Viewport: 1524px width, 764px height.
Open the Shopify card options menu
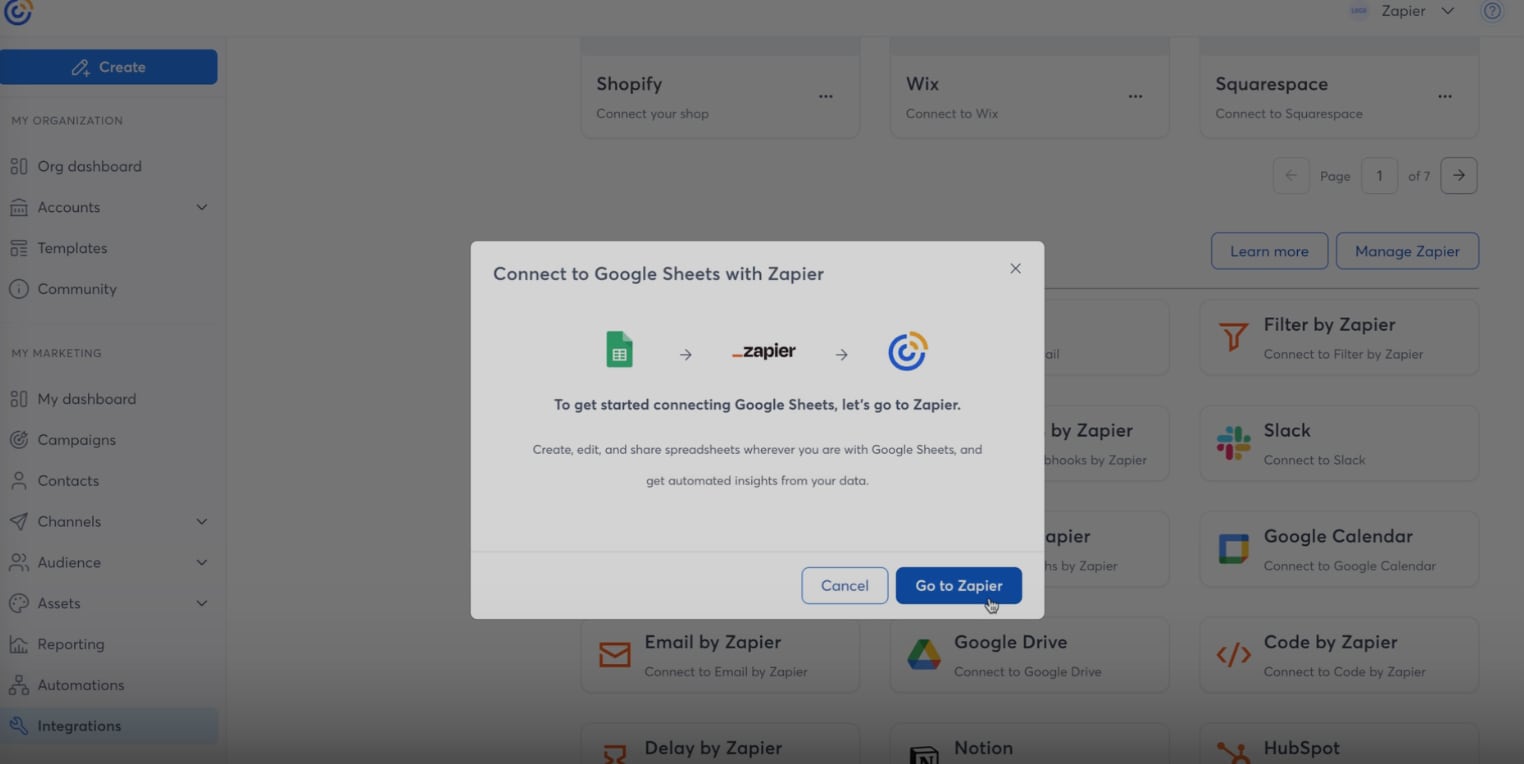(x=825, y=96)
